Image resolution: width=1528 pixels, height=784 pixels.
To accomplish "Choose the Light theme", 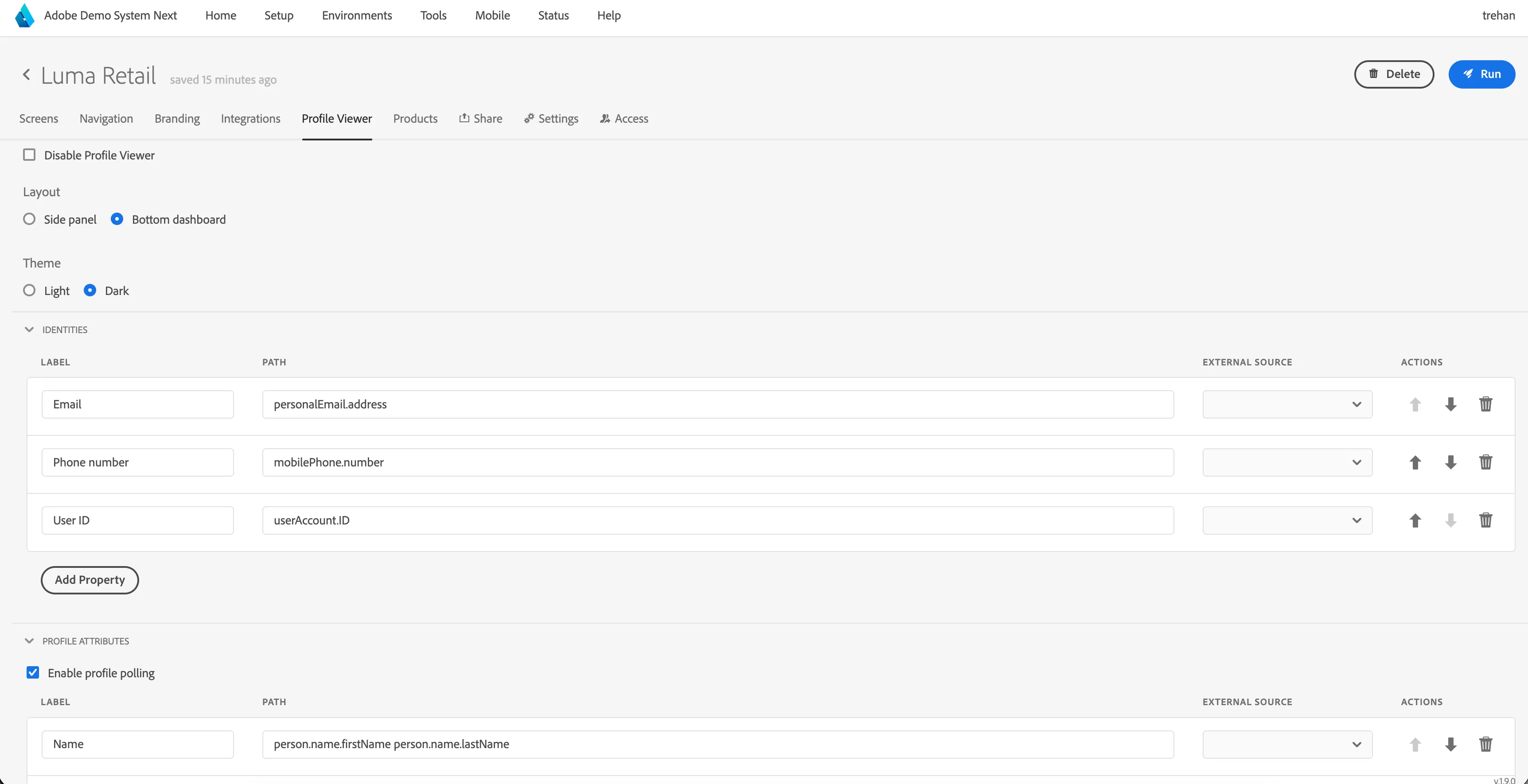I will (29, 291).
